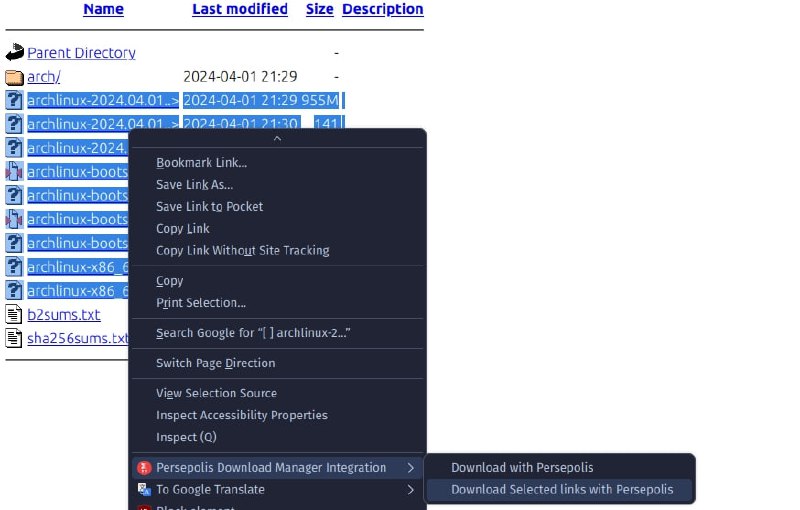Image resolution: width=800 pixels, height=510 pixels.
Task: Open To Google Translate menu entry
Action: pyautogui.click(x=277, y=490)
